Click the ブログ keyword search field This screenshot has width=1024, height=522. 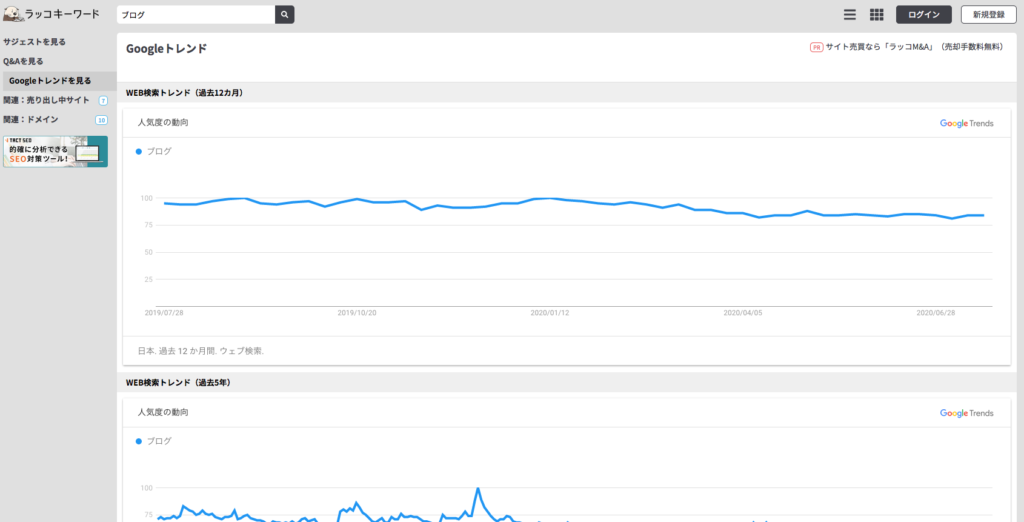195,15
